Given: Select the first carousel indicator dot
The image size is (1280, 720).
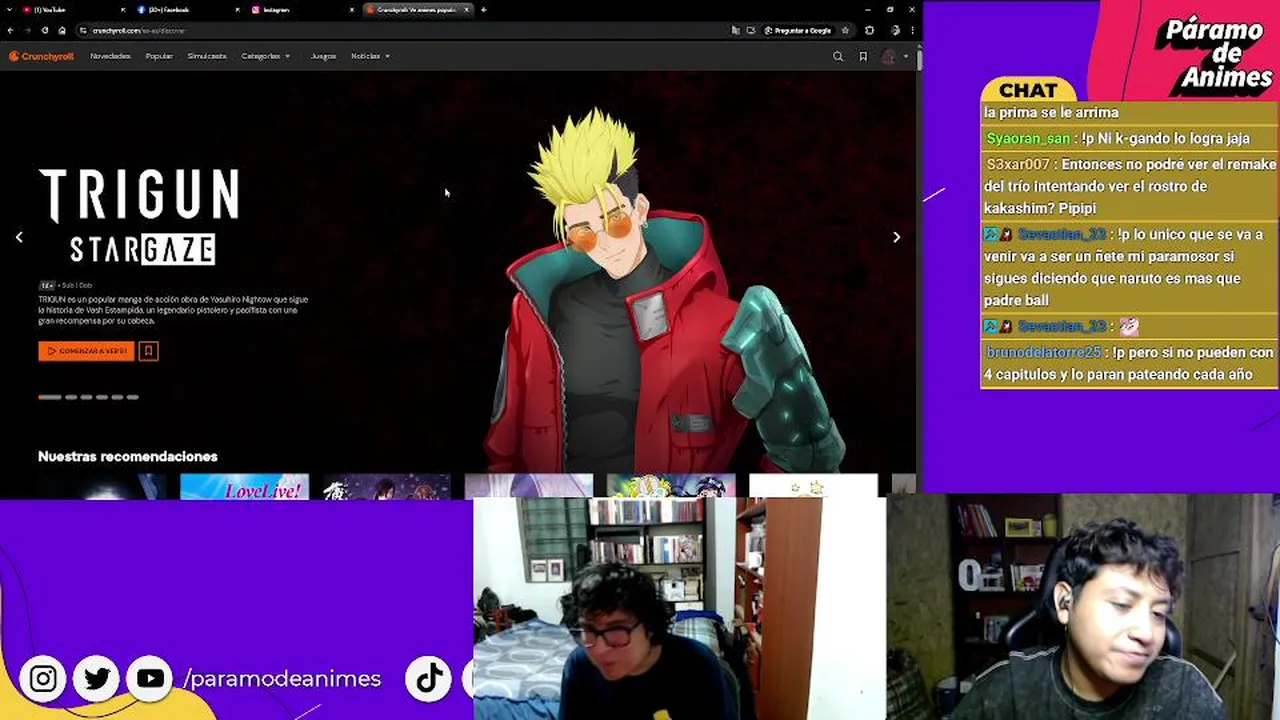Looking at the screenshot, I should pos(49,397).
